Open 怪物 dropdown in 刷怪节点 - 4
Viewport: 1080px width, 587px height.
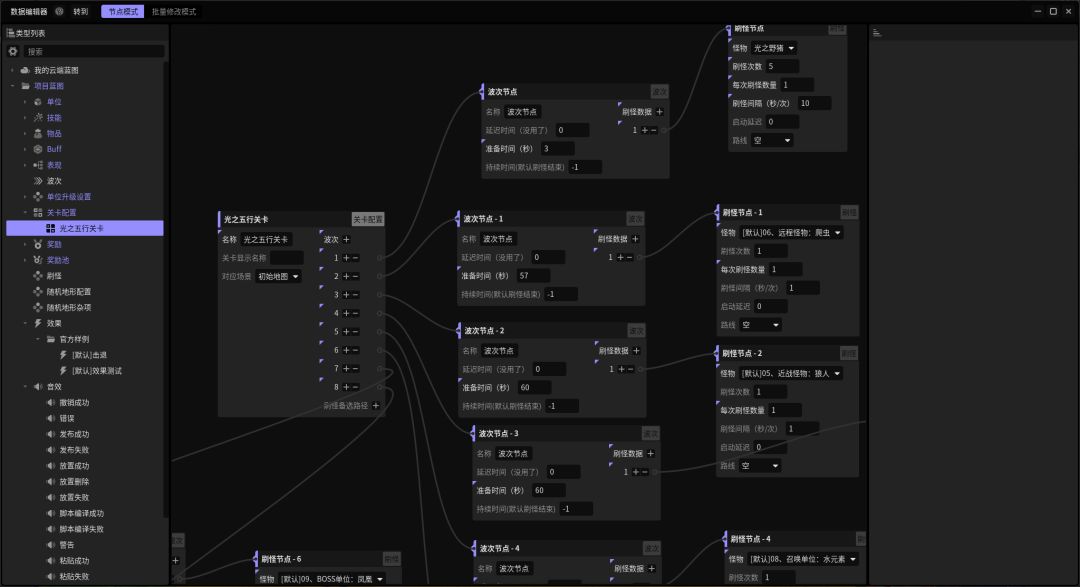coord(803,559)
